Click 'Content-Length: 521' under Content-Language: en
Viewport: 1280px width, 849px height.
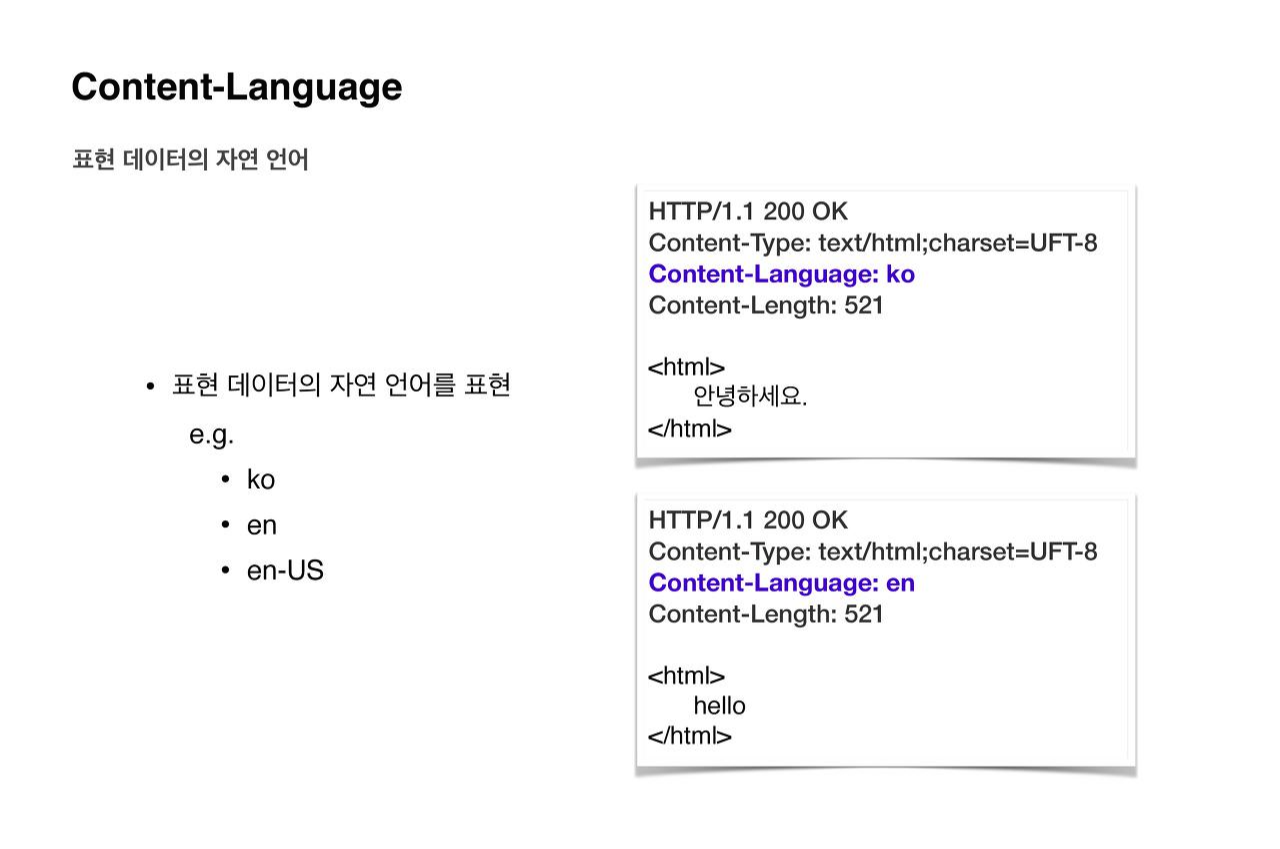(766, 615)
